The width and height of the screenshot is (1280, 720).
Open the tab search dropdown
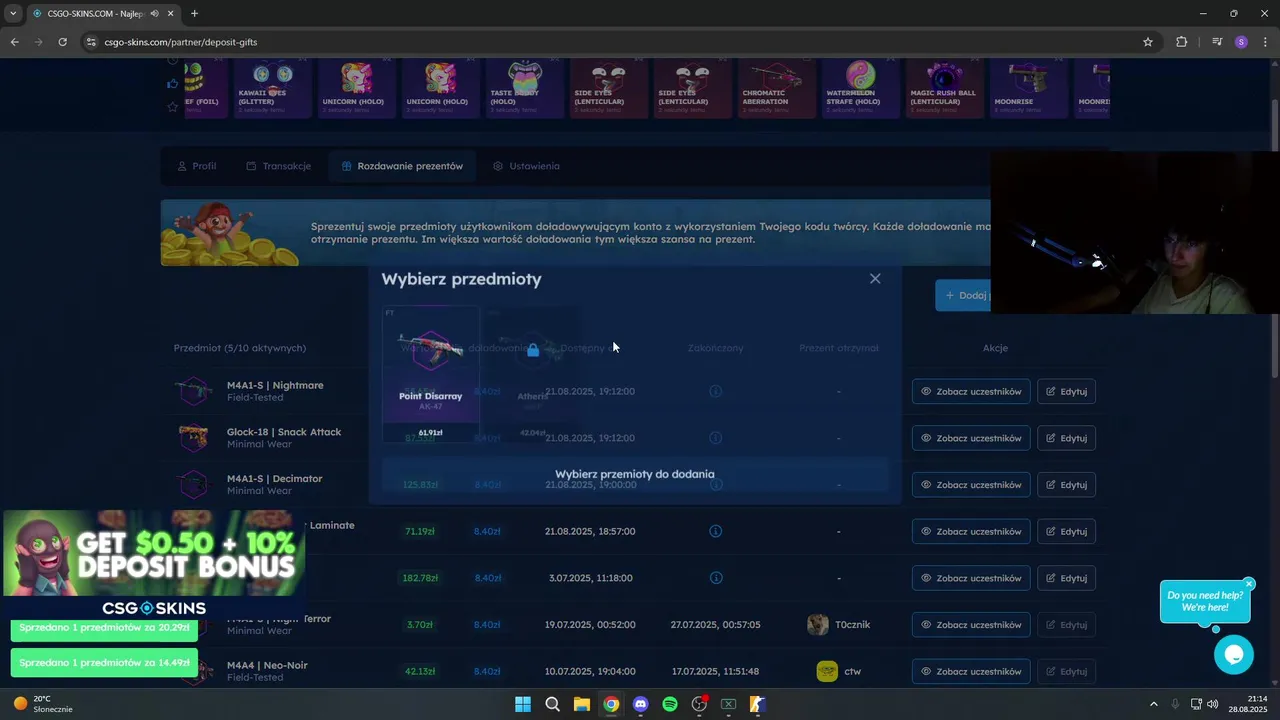pyautogui.click(x=13, y=14)
